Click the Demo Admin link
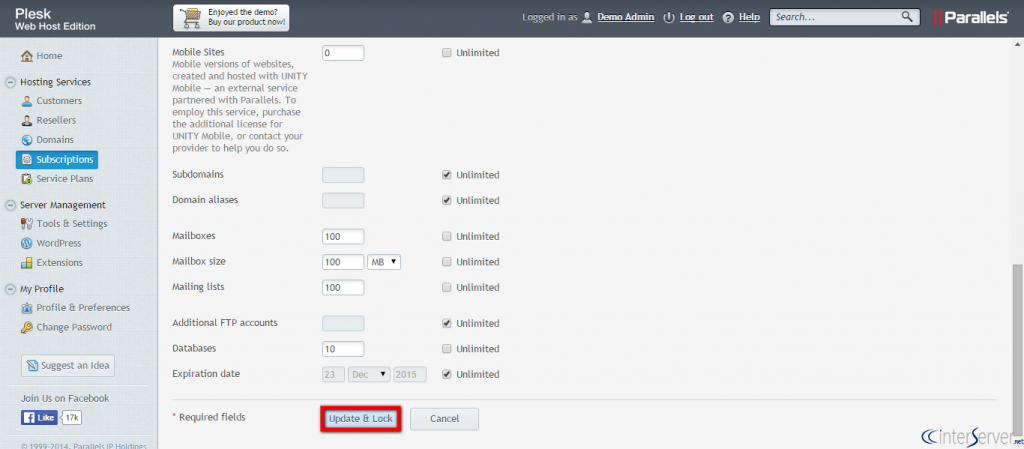This screenshot has width=1024, height=449. click(626, 18)
